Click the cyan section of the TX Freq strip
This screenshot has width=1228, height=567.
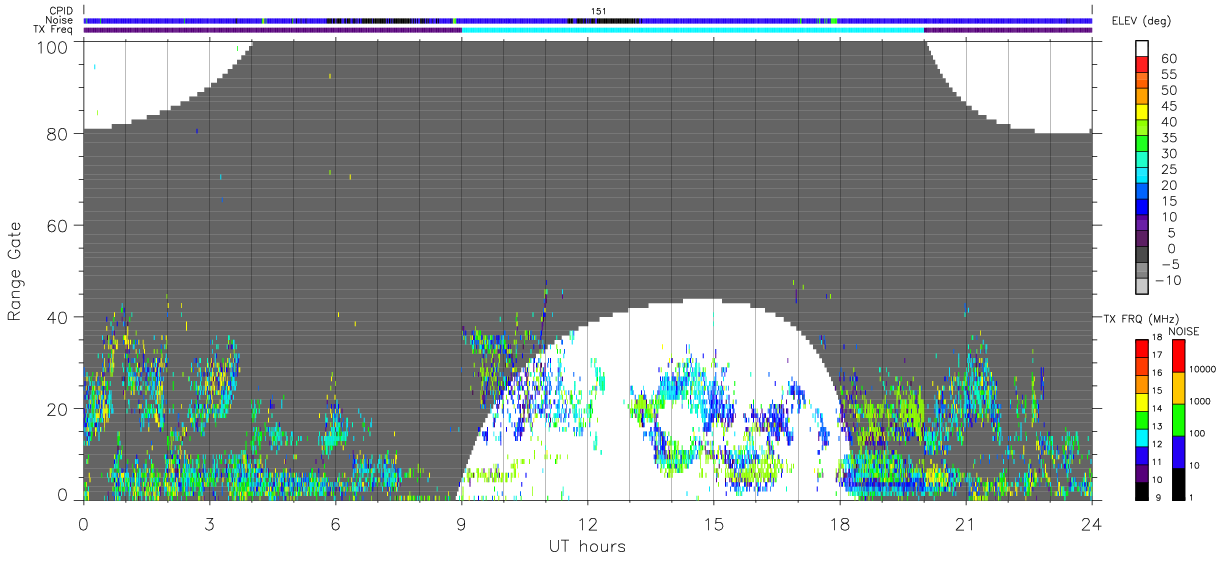coord(693,29)
